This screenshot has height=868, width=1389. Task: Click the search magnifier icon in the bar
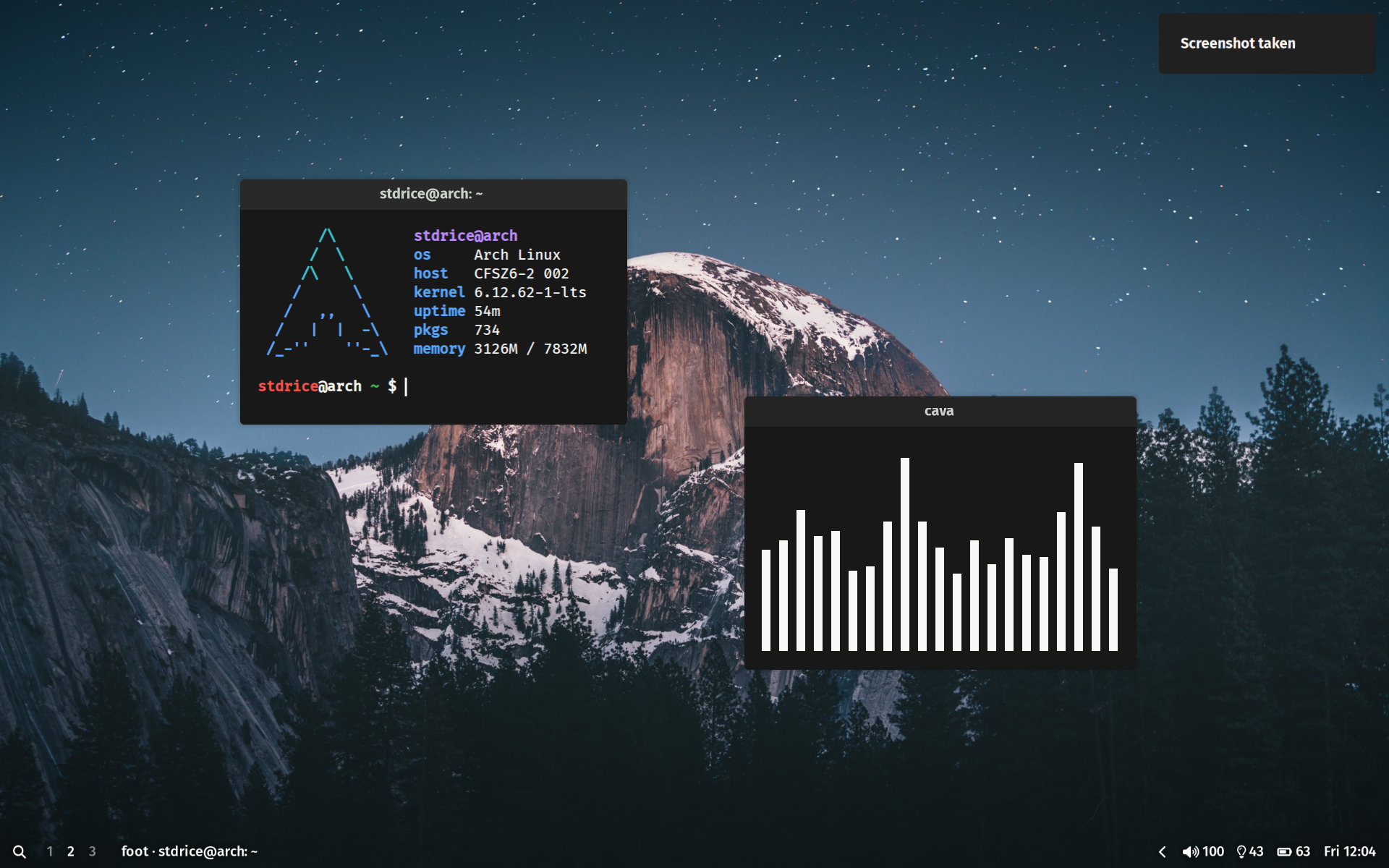(x=20, y=851)
